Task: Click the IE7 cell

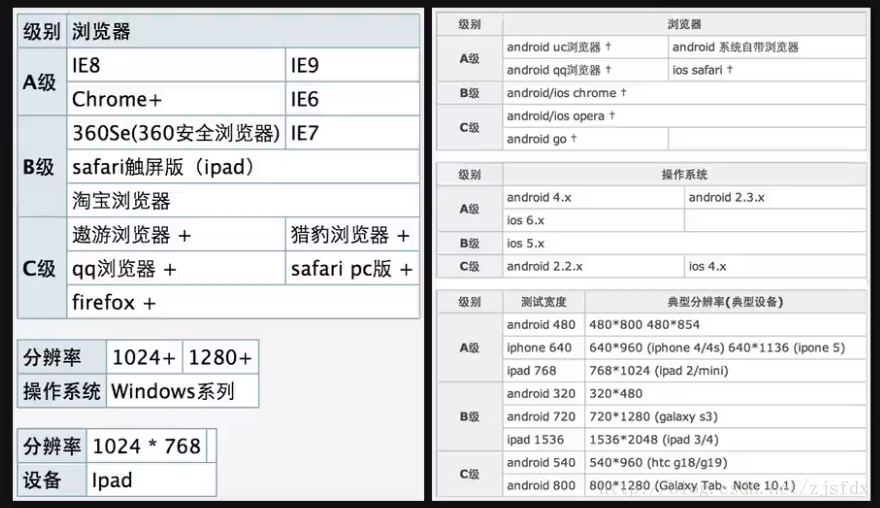Action: coord(352,132)
